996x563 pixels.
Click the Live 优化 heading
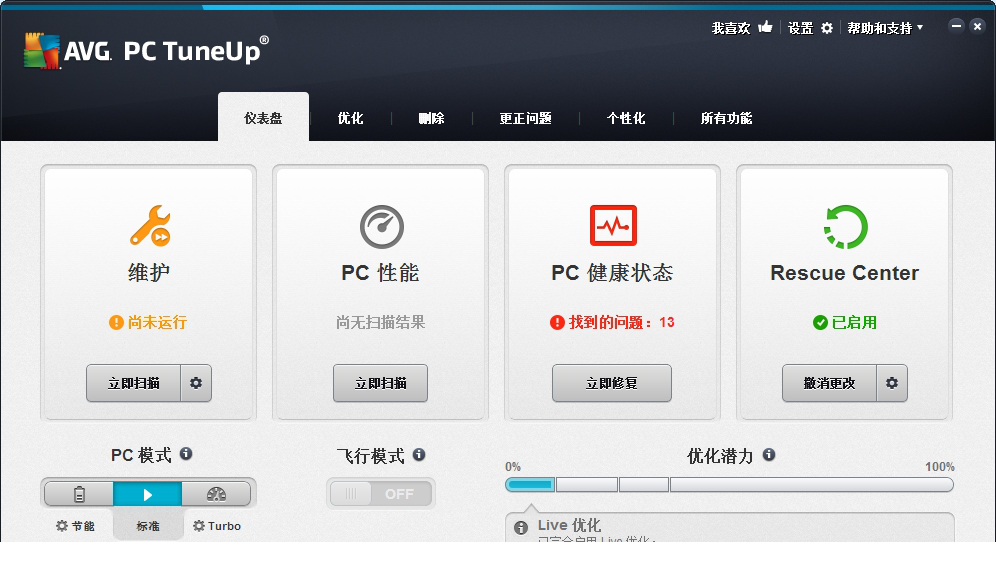tap(569, 525)
